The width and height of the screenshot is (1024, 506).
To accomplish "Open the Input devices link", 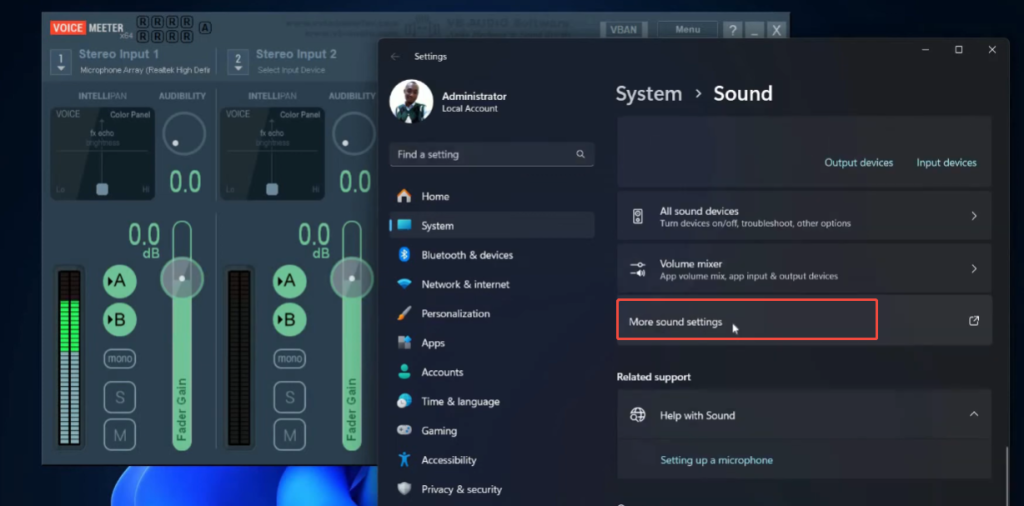I will click(x=946, y=163).
